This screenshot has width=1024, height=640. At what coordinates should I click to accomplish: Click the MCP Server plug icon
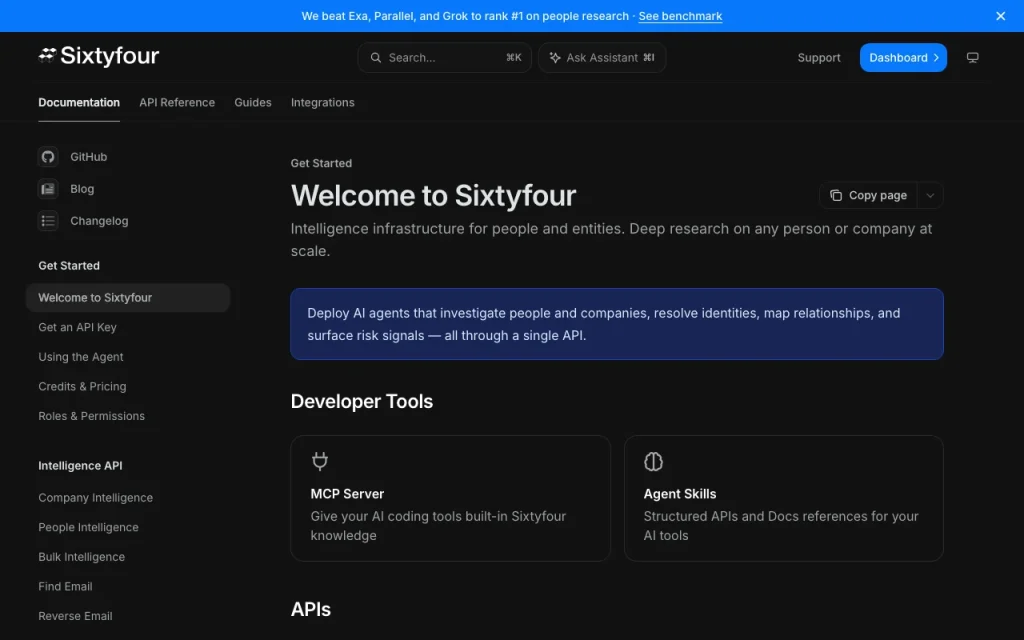319,461
